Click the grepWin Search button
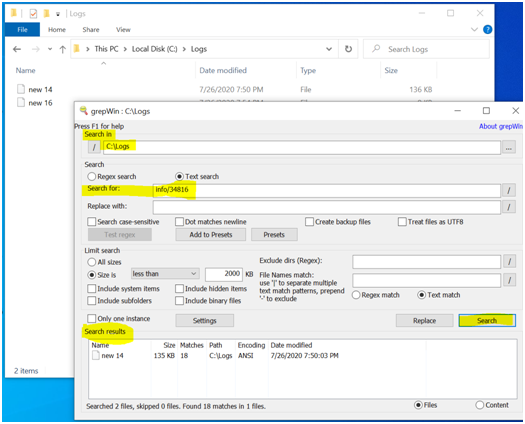This screenshot has height=424, width=525. coord(487,321)
